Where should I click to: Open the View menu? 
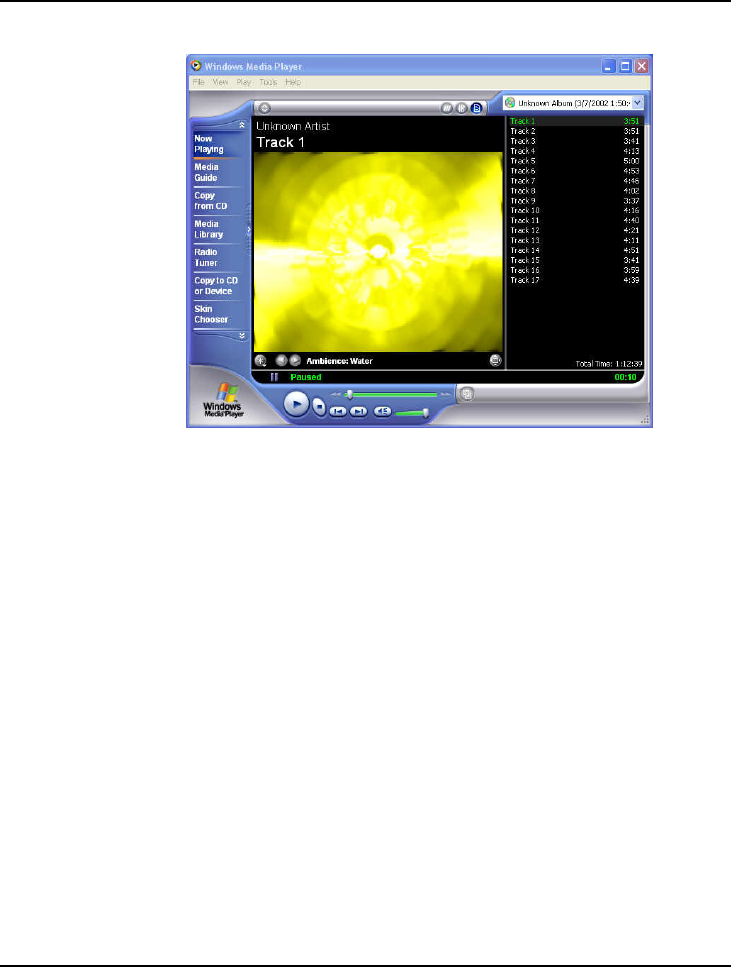coord(220,82)
